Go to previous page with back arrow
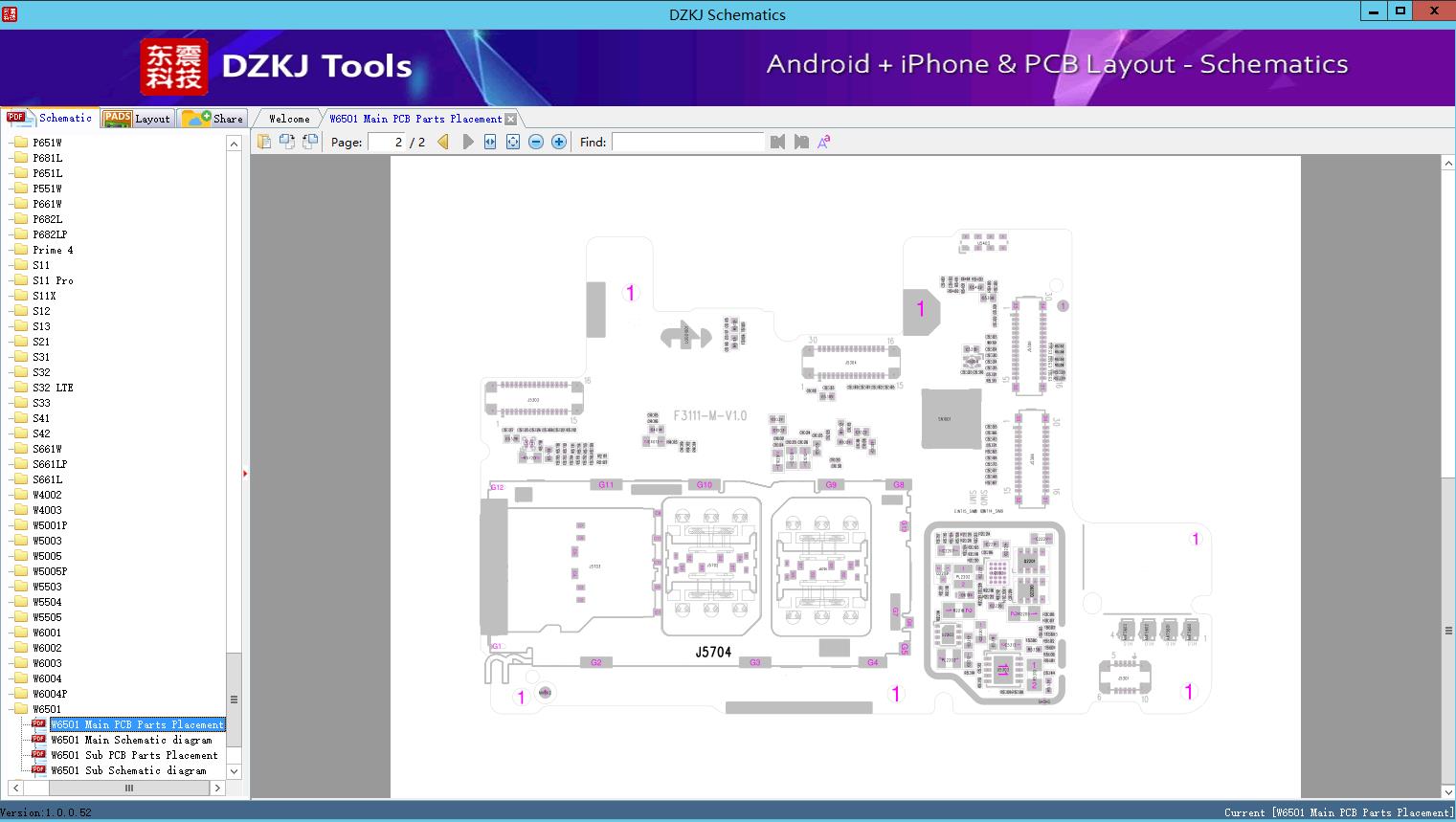 [442, 142]
